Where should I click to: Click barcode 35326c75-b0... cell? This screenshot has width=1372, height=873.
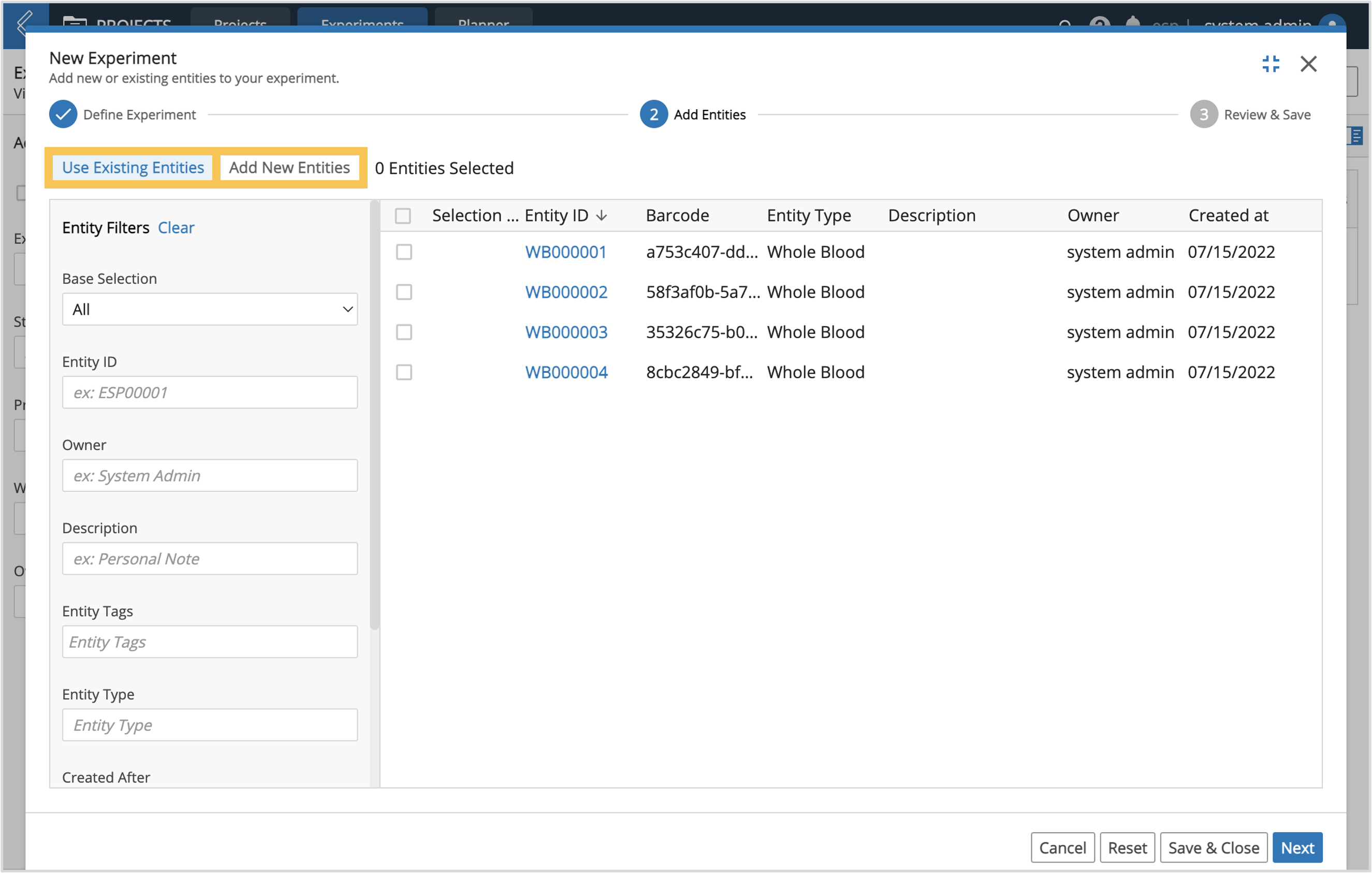click(702, 332)
